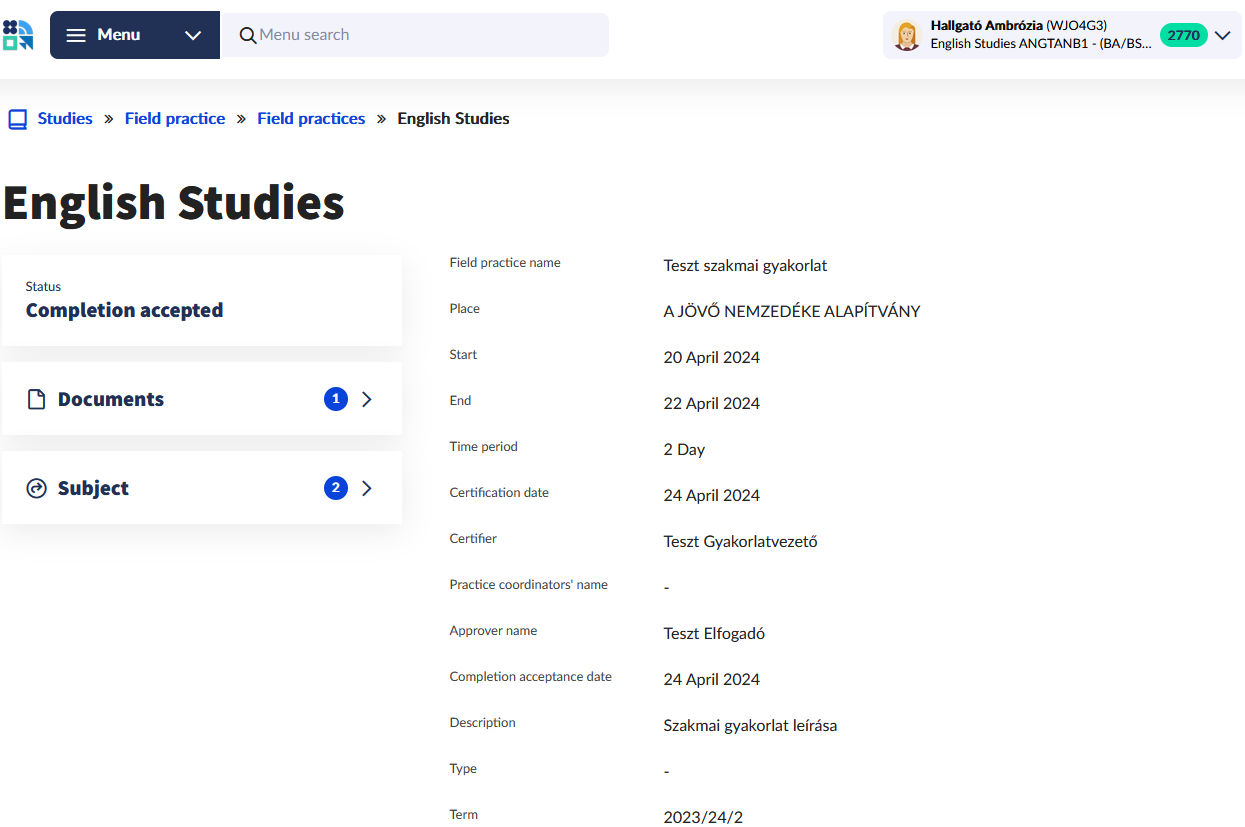This screenshot has width=1245, height=827.
Task: Expand the Subject section chevron
Action: 367,488
